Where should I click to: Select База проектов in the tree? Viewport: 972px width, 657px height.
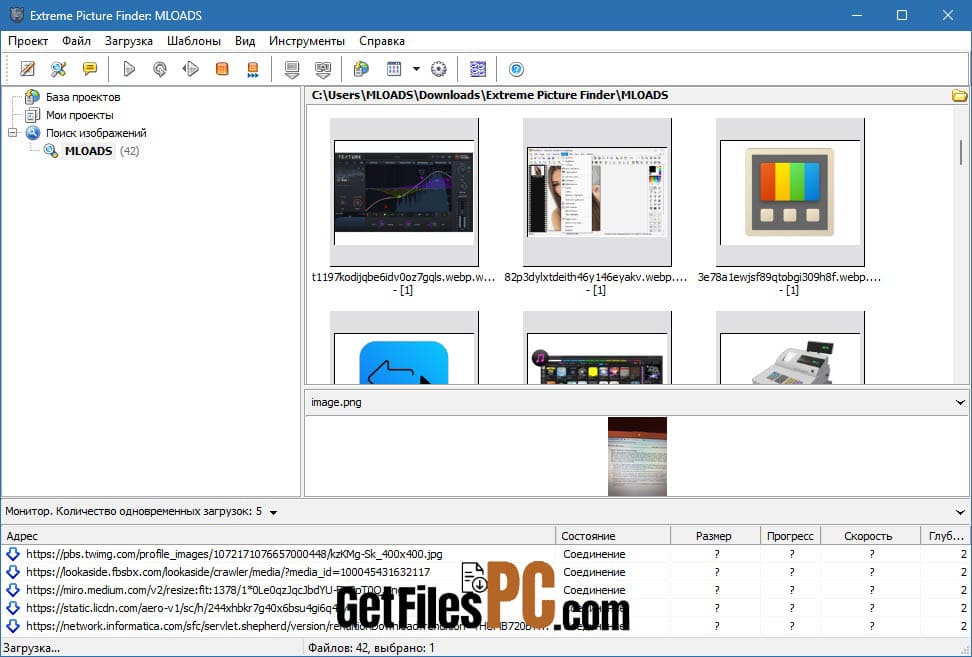coord(83,97)
